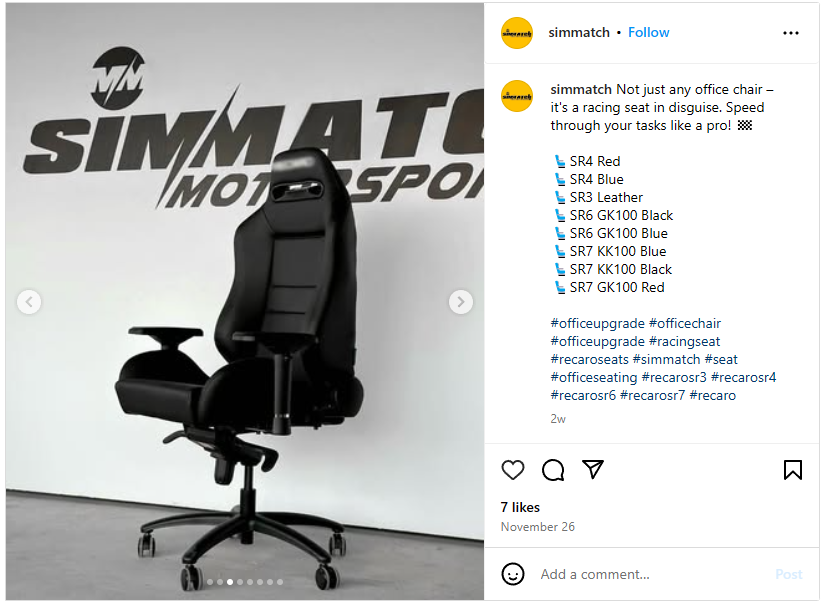Image resolution: width=822 pixels, height=601 pixels.
Task: Open the emoji picker smiley icon
Action: (x=513, y=574)
